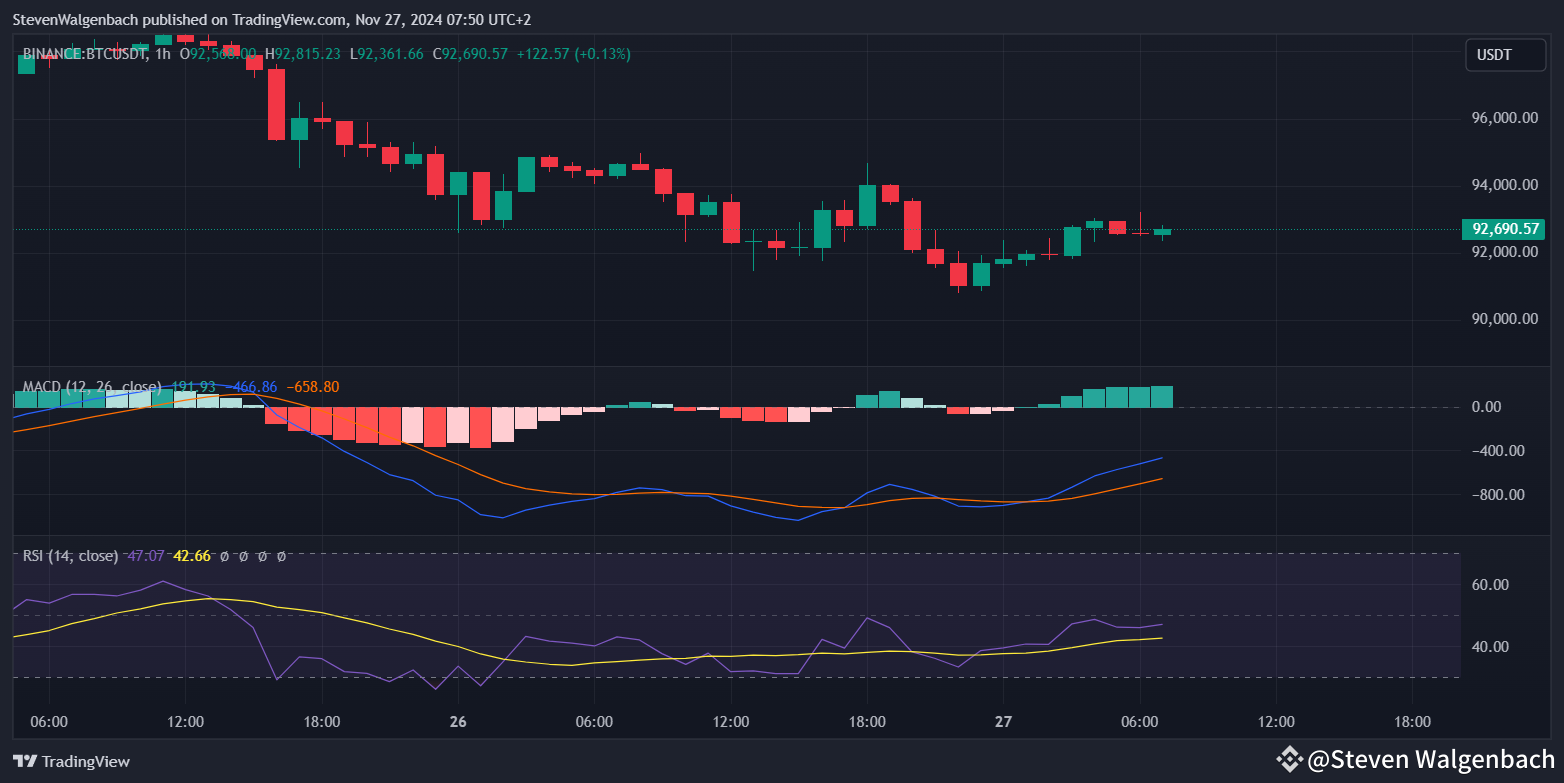Click the first ø symbol after RSI values
Viewport: 1564px width, 783px height.
click(x=224, y=555)
